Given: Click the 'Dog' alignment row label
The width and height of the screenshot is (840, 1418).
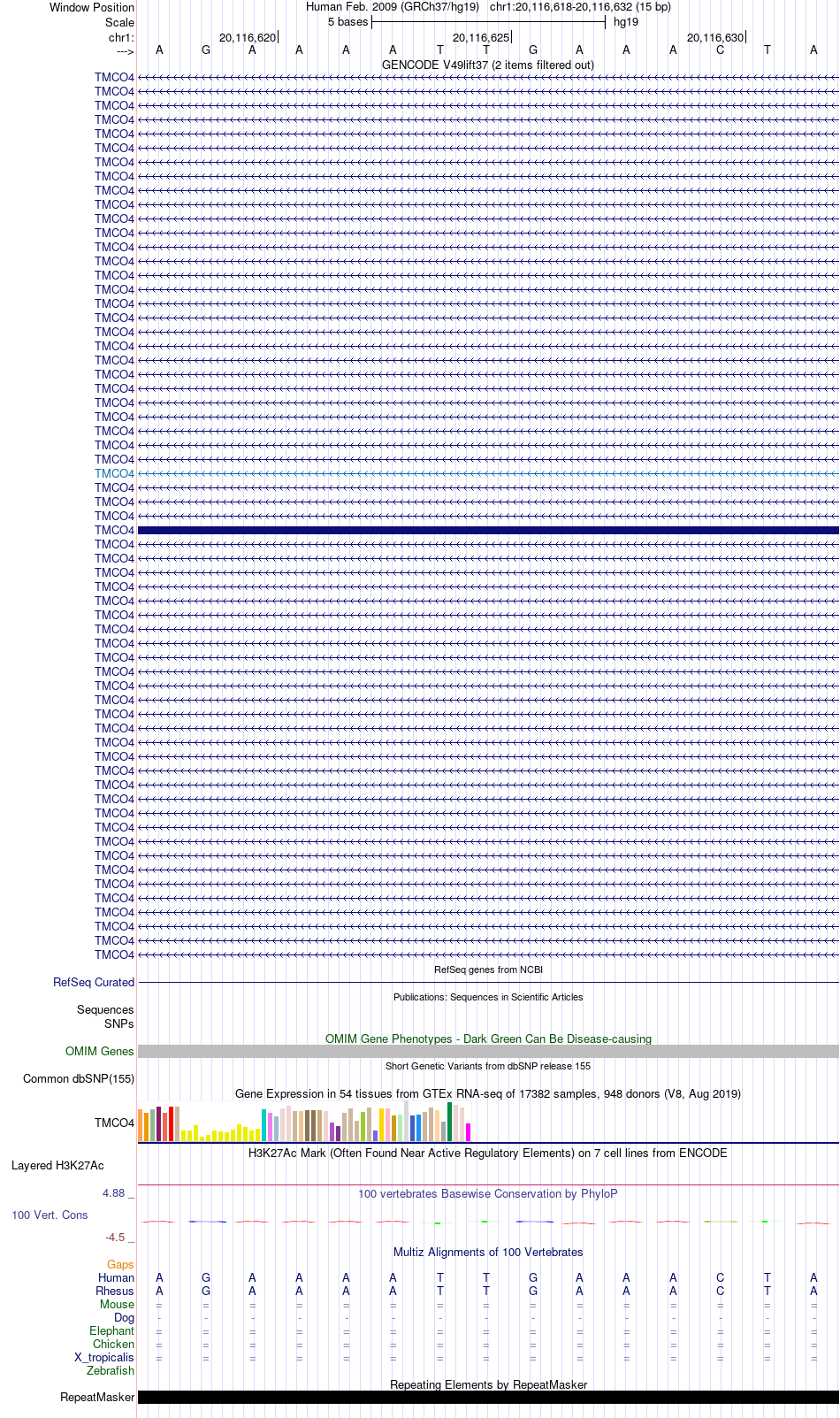Looking at the screenshot, I should click(x=124, y=1318).
